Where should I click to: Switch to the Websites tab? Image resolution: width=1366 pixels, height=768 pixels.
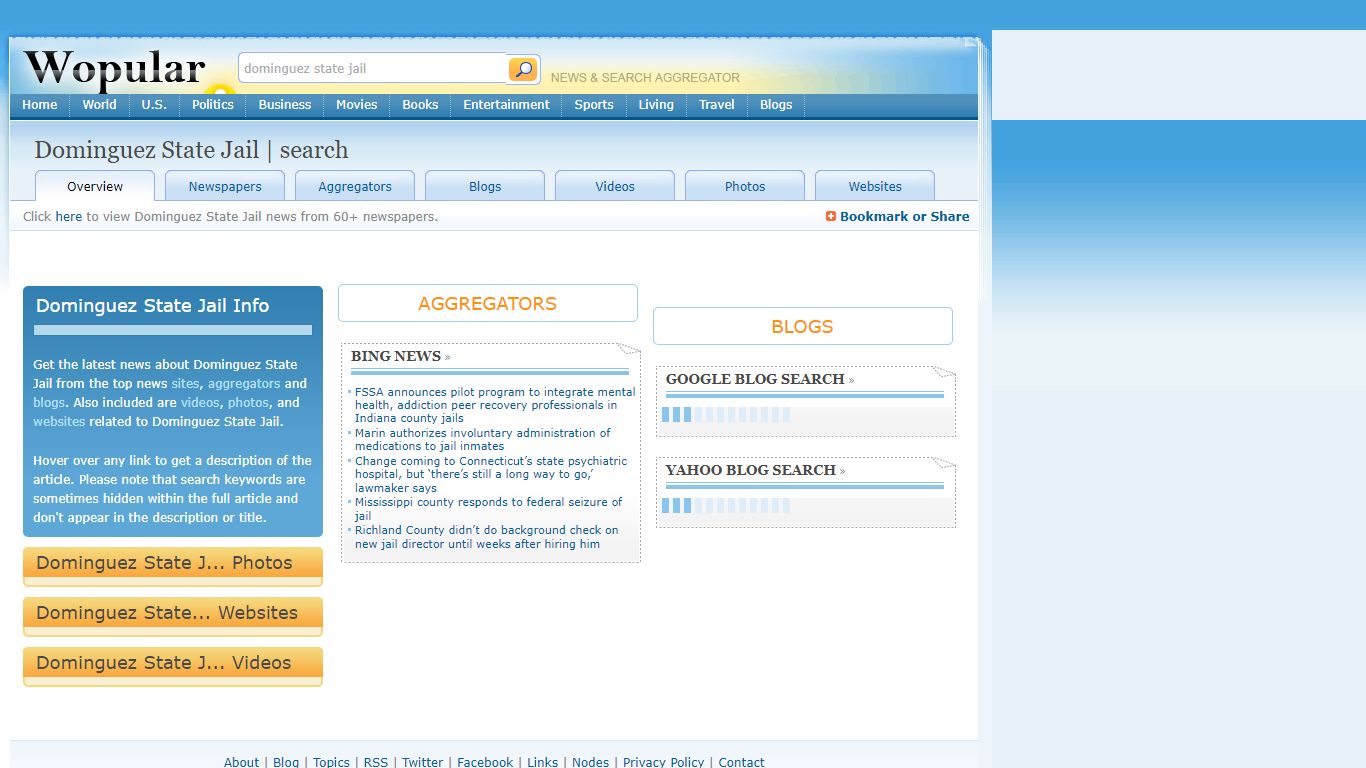pyautogui.click(x=875, y=186)
